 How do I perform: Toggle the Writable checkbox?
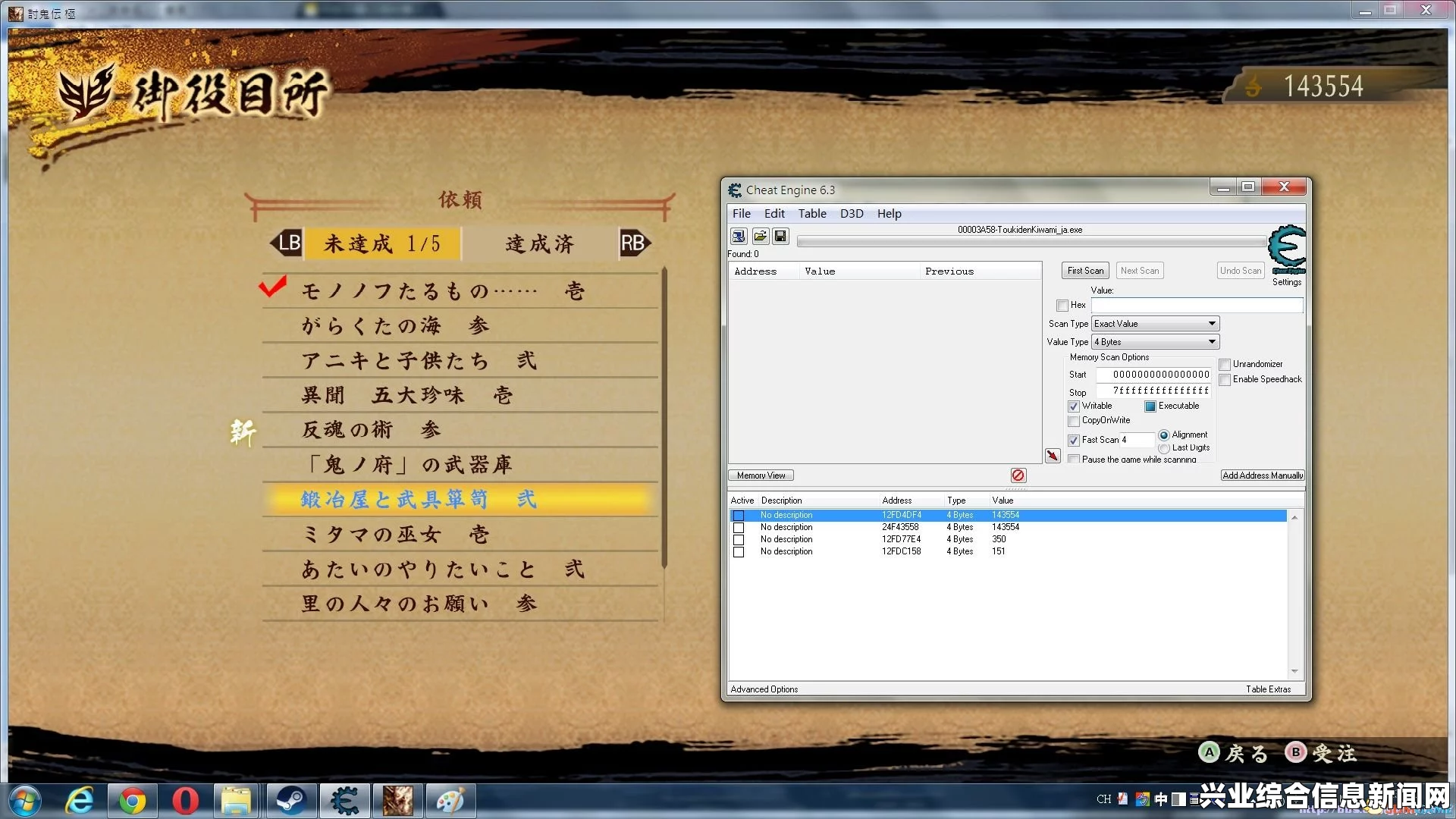[x=1074, y=406]
